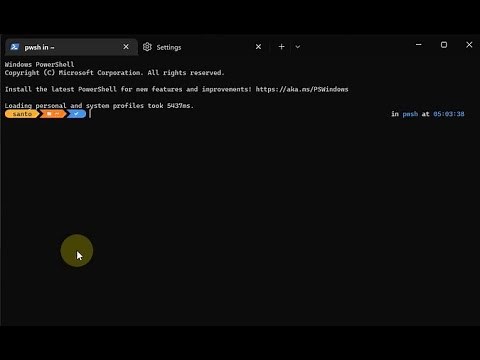480x360 pixels.
Task: Click 'Install the latest PowerShell' text
Action: 61,89
